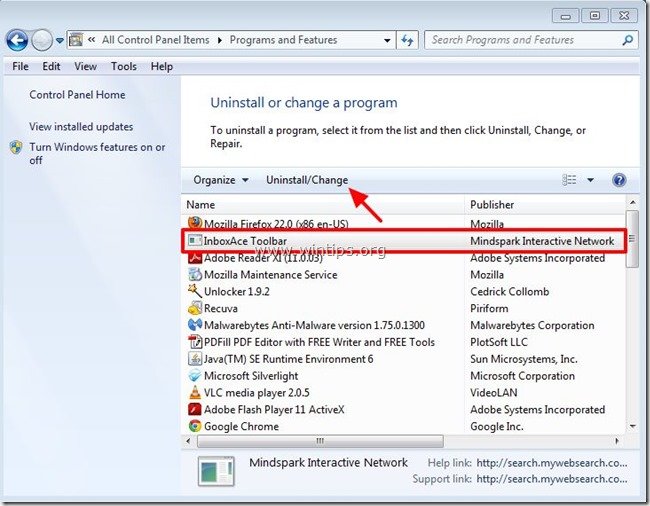
Task: Click the Control Panel address bar icon
Action: click(76, 40)
